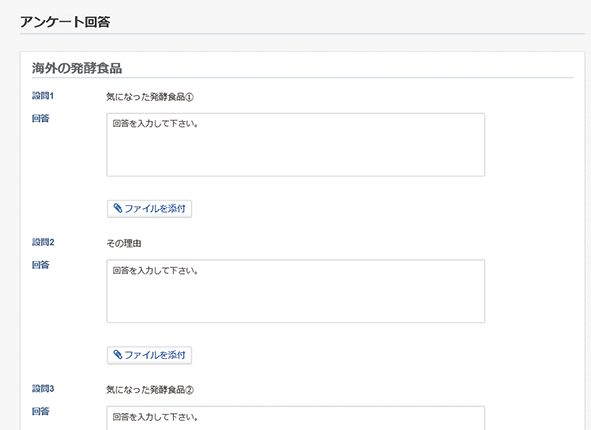Click the 回答 label beside second text box
Image resolution: width=591 pixels, height=430 pixels.
[x=41, y=265]
